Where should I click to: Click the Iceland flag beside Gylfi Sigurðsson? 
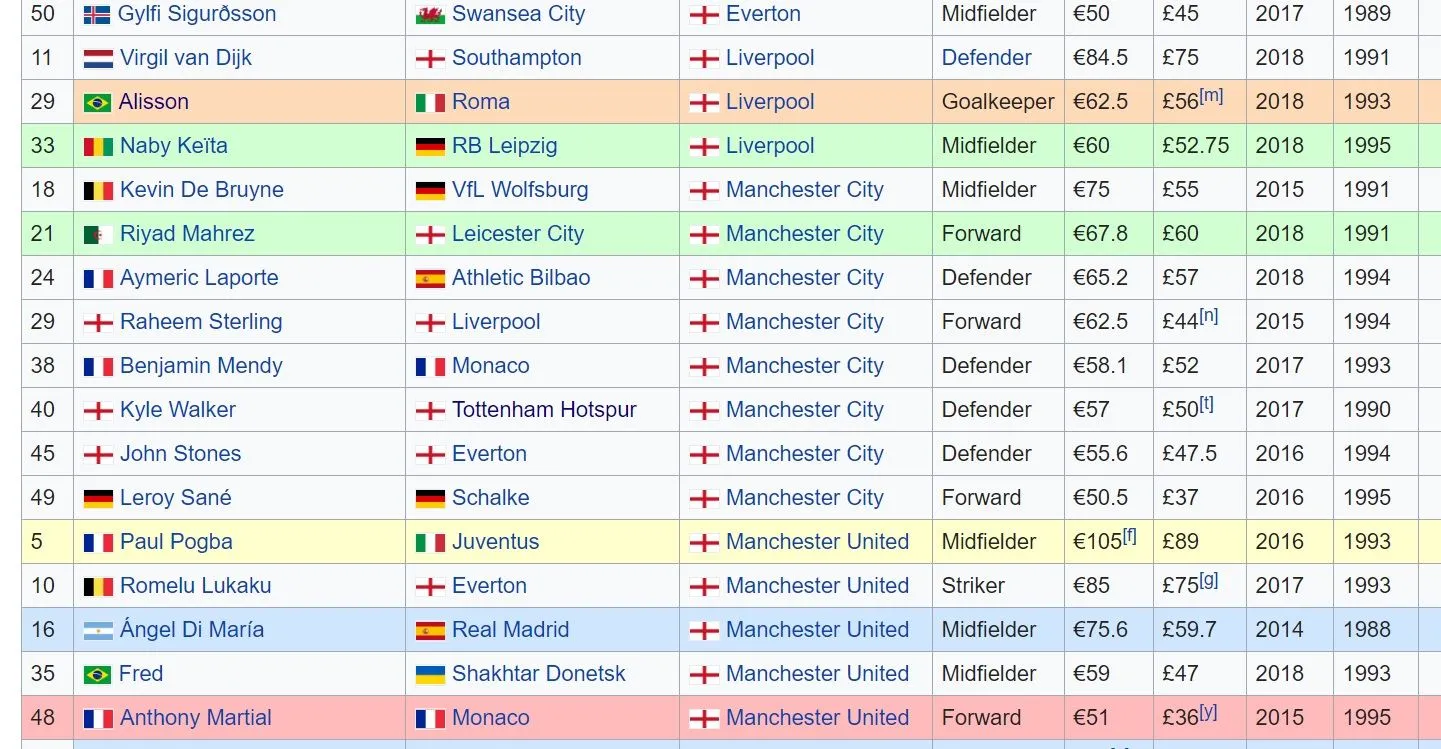[97, 15]
